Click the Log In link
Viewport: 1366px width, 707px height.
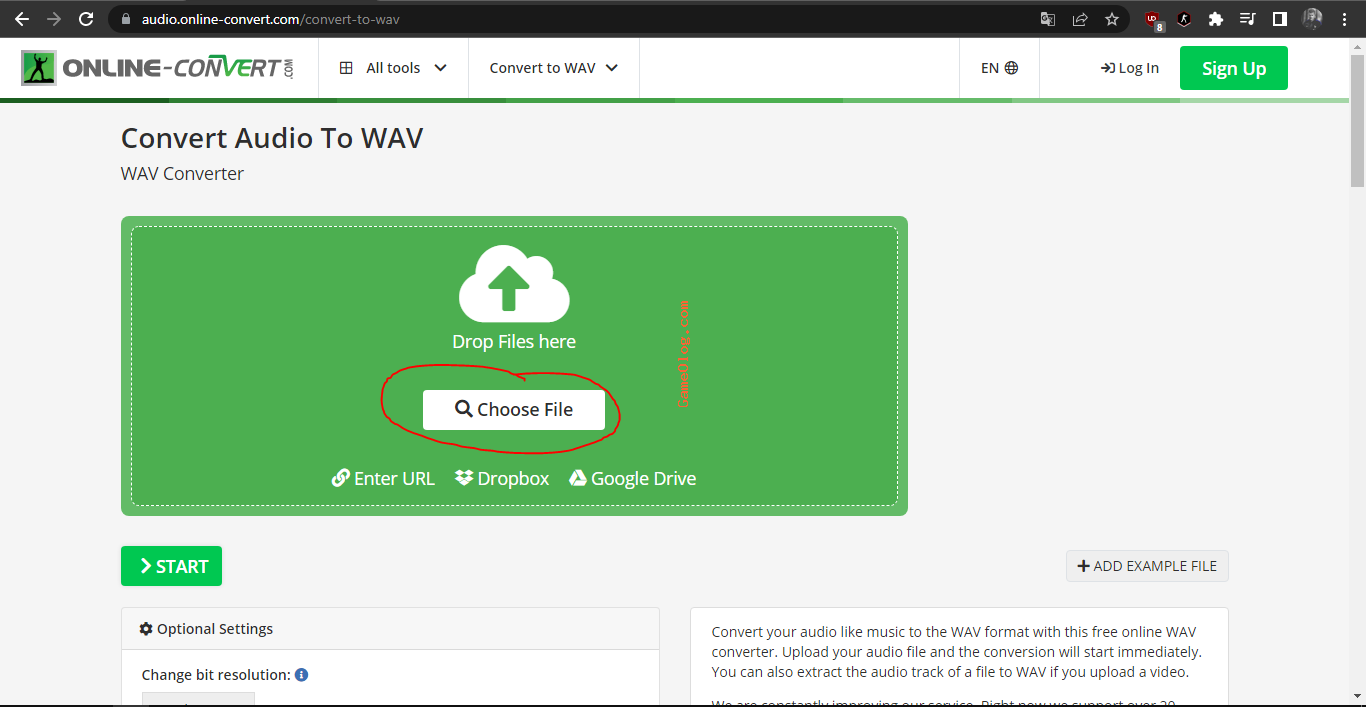pyautogui.click(x=1130, y=68)
